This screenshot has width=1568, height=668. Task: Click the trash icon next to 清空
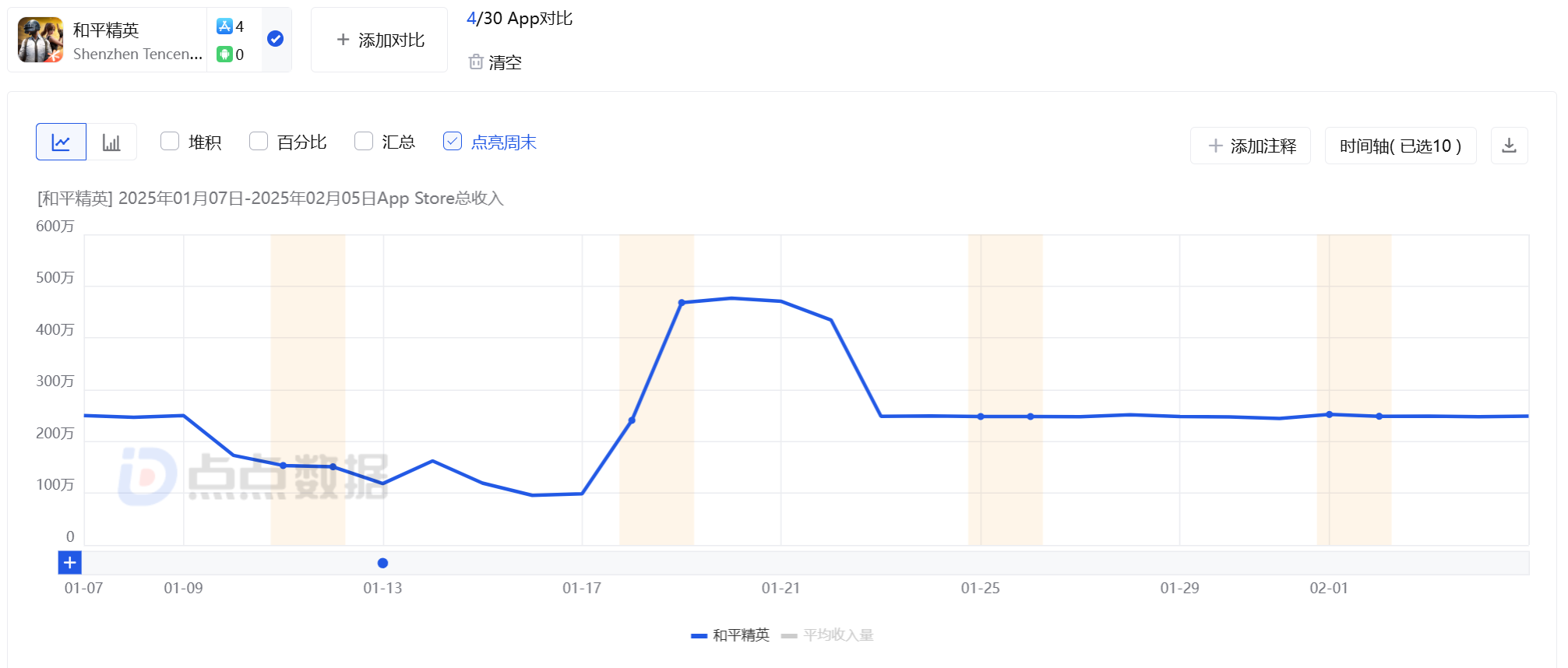476,62
